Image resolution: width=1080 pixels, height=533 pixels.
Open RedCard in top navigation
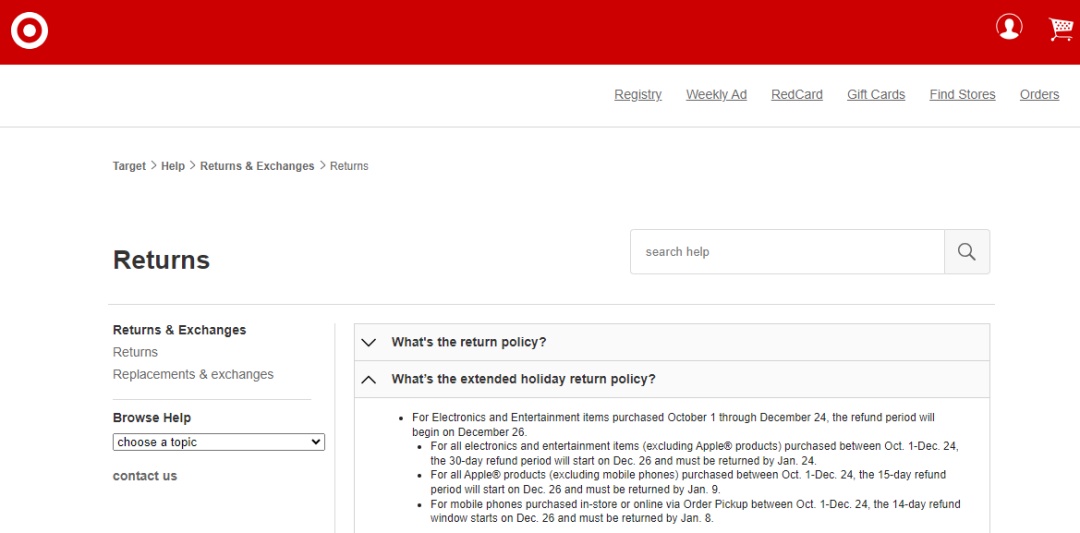[797, 95]
